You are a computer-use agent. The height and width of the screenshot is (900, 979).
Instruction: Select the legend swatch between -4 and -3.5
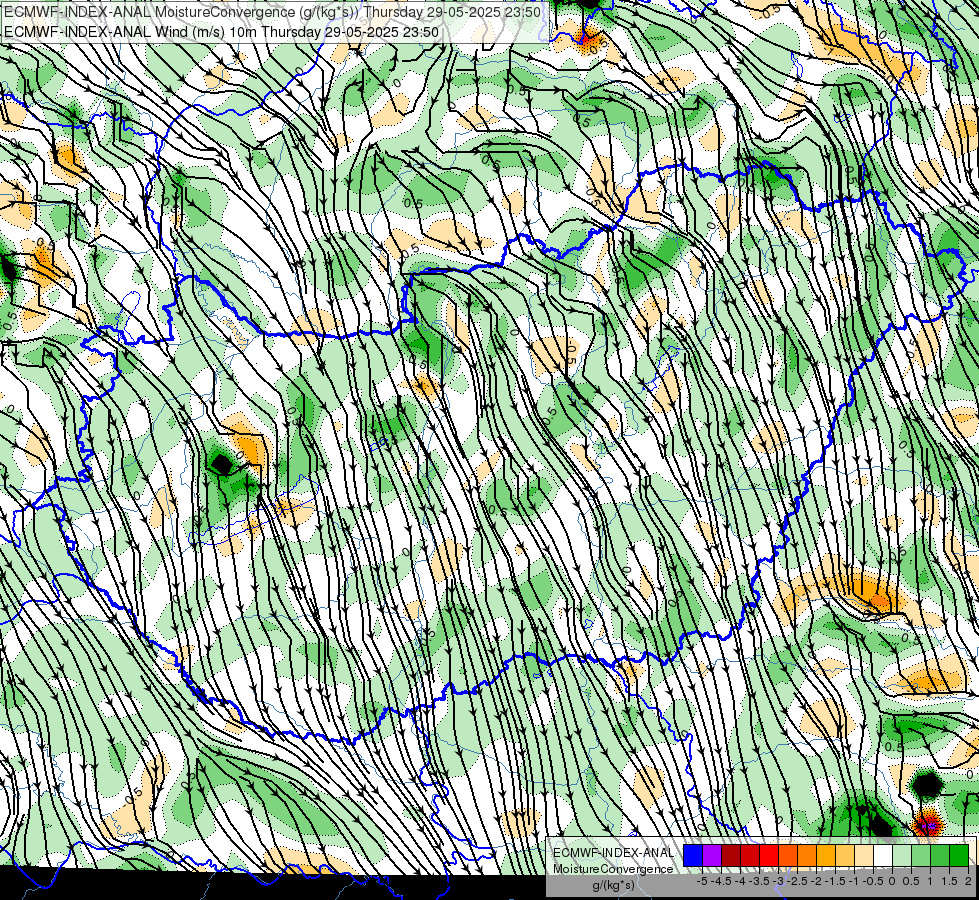[x=750, y=856]
